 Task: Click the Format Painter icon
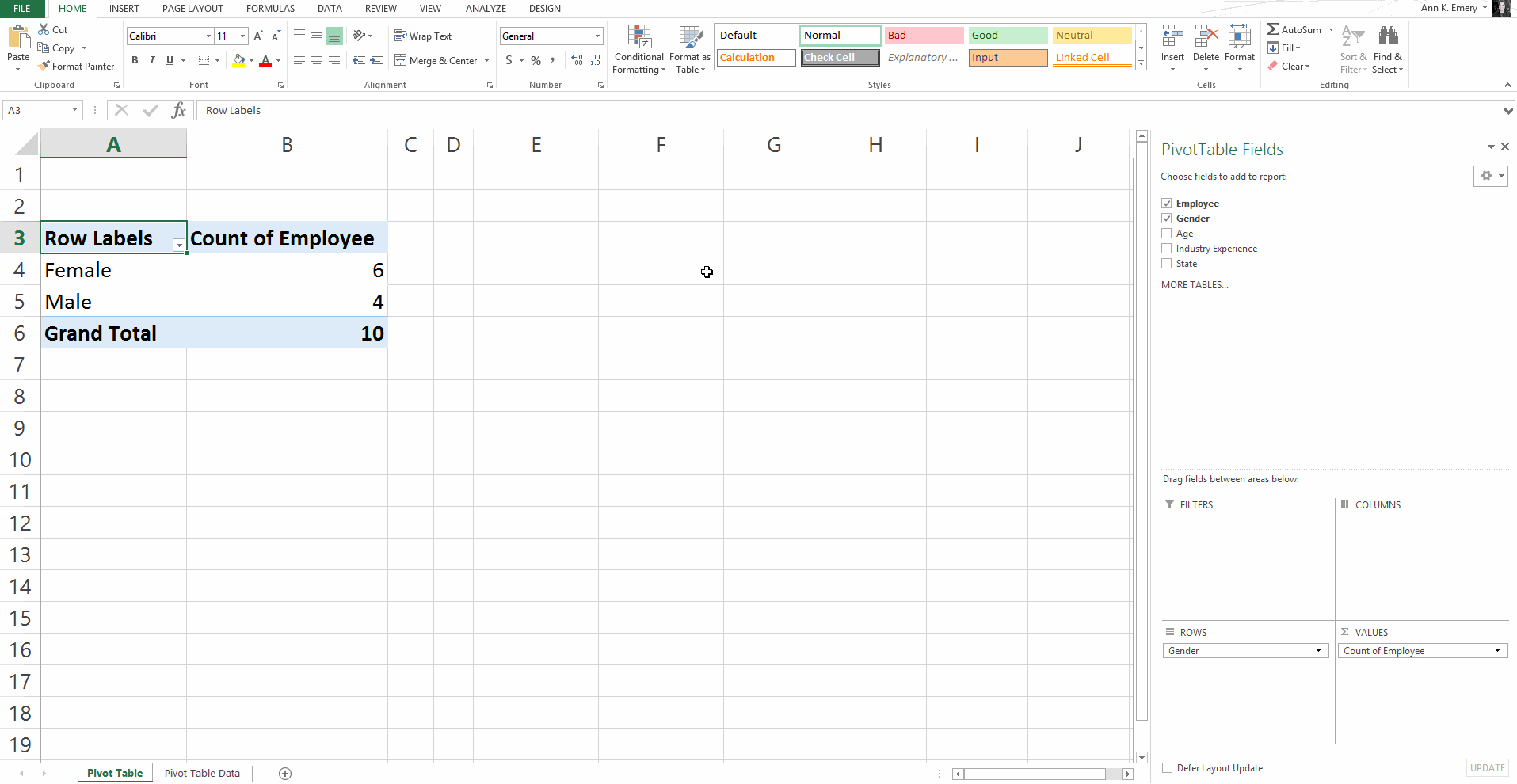point(45,66)
